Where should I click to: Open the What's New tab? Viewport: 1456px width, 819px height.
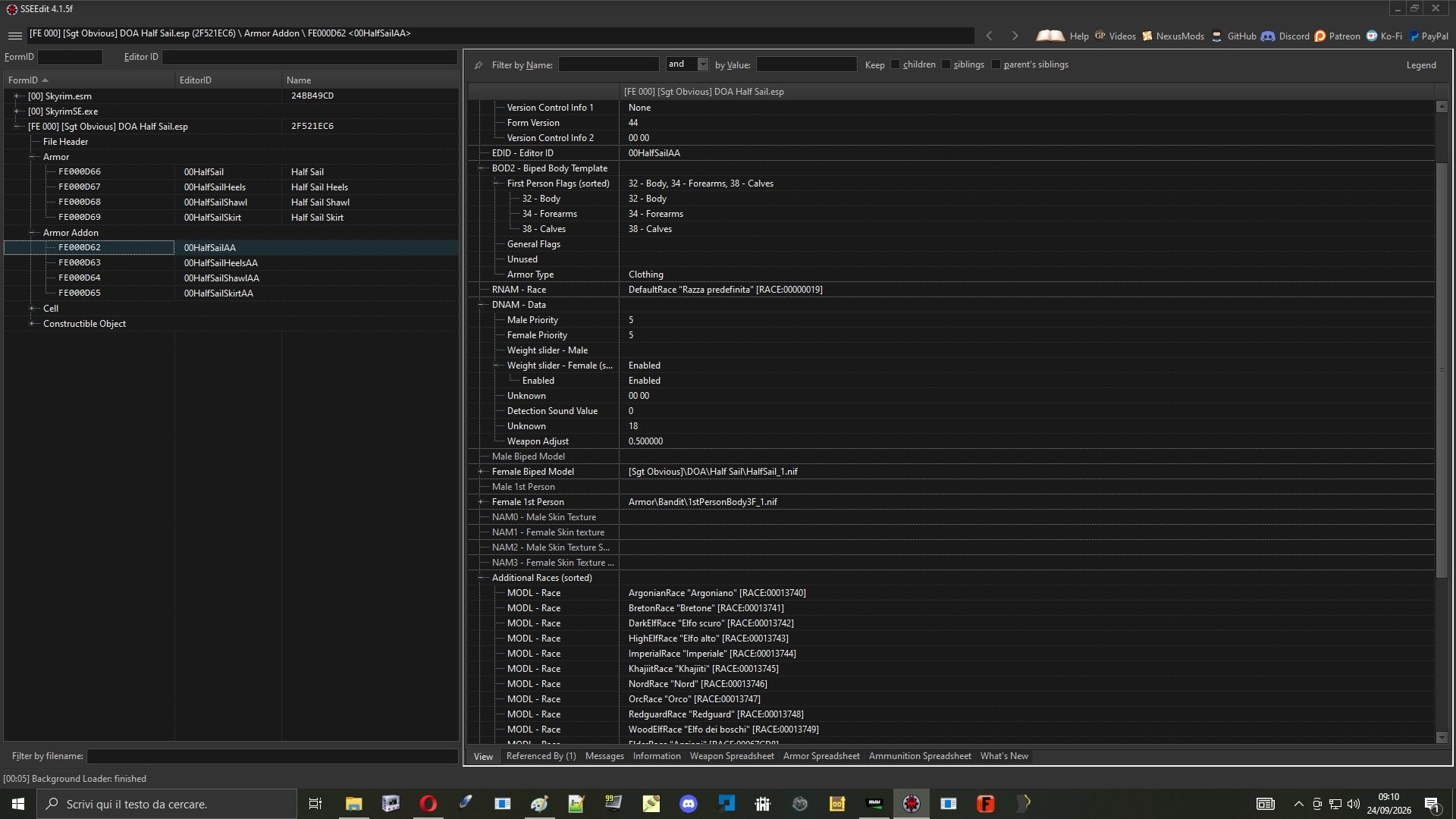(x=1004, y=756)
